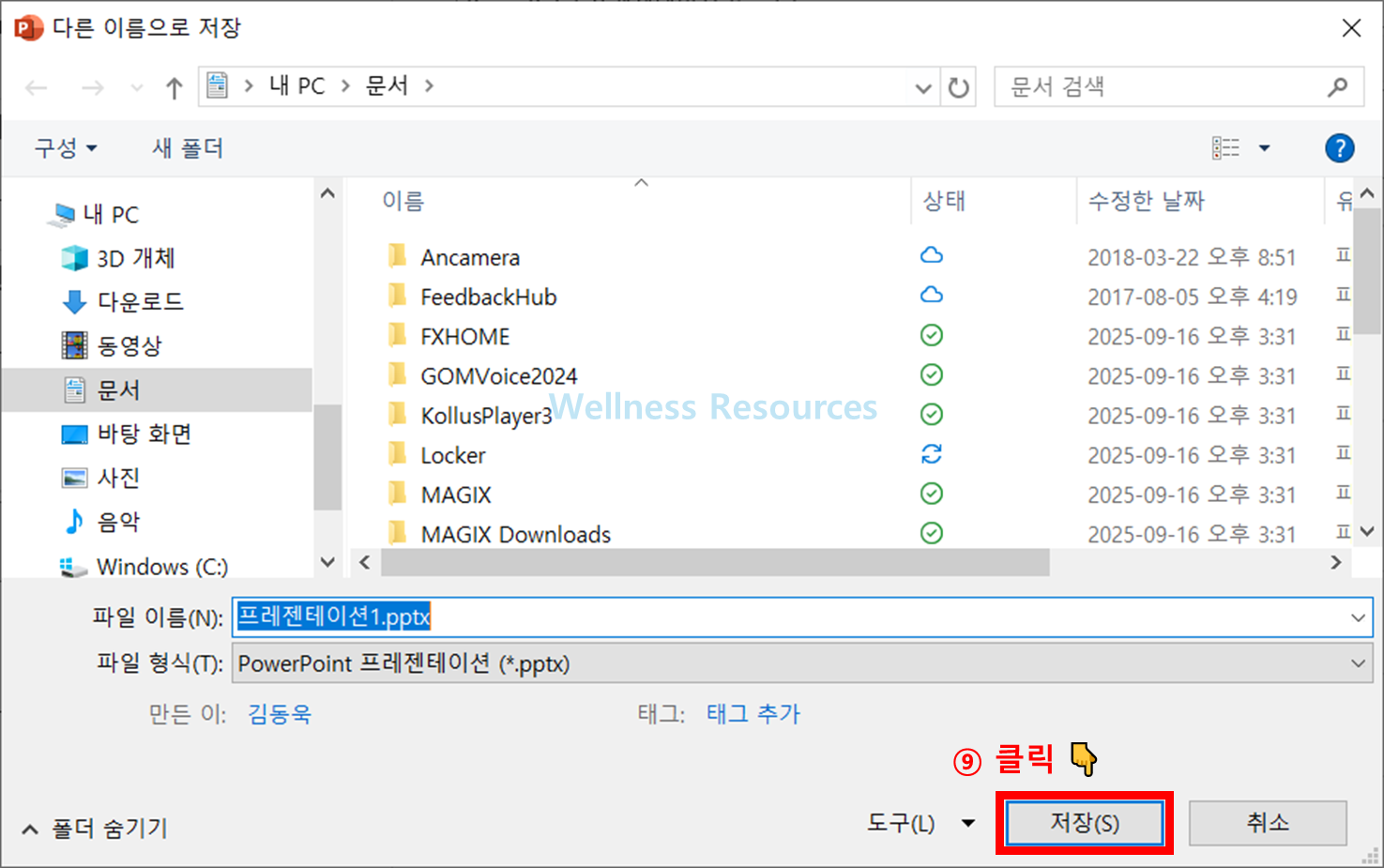
Task: Open 다운로드 in navigation pane
Action: pyautogui.click(x=141, y=302)
